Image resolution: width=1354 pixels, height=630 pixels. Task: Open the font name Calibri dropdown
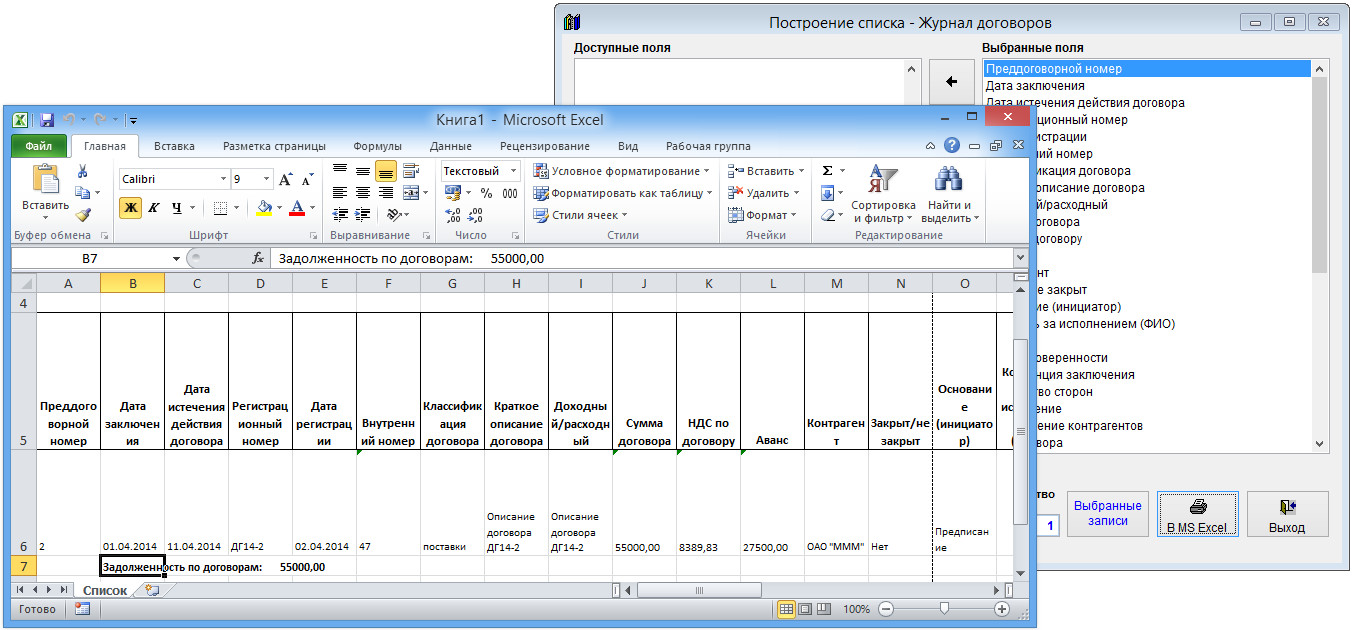click(x=223, y=180)
